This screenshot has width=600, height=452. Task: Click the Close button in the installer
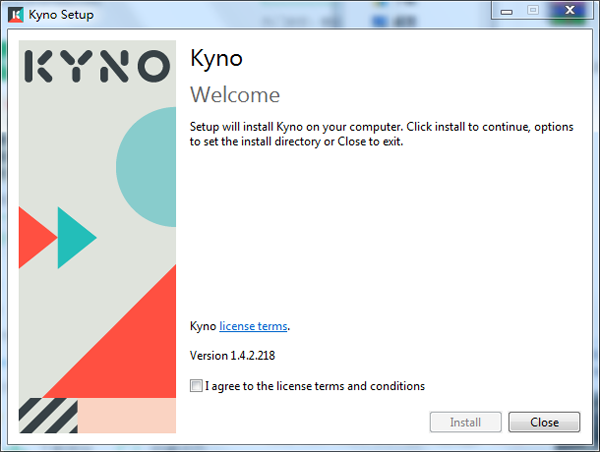pos(544,422)
